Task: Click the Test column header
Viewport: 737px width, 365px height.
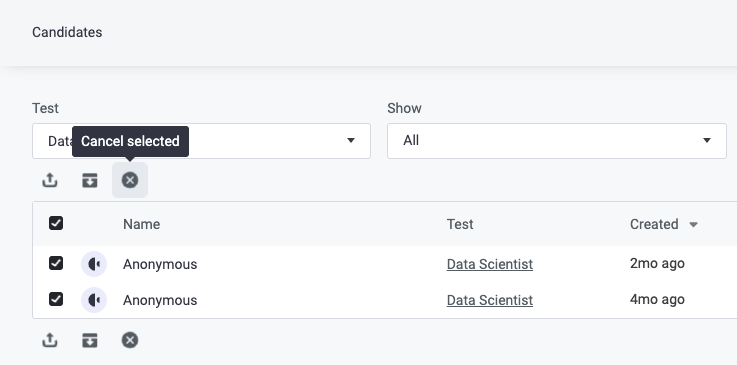Action: [460, 224]
